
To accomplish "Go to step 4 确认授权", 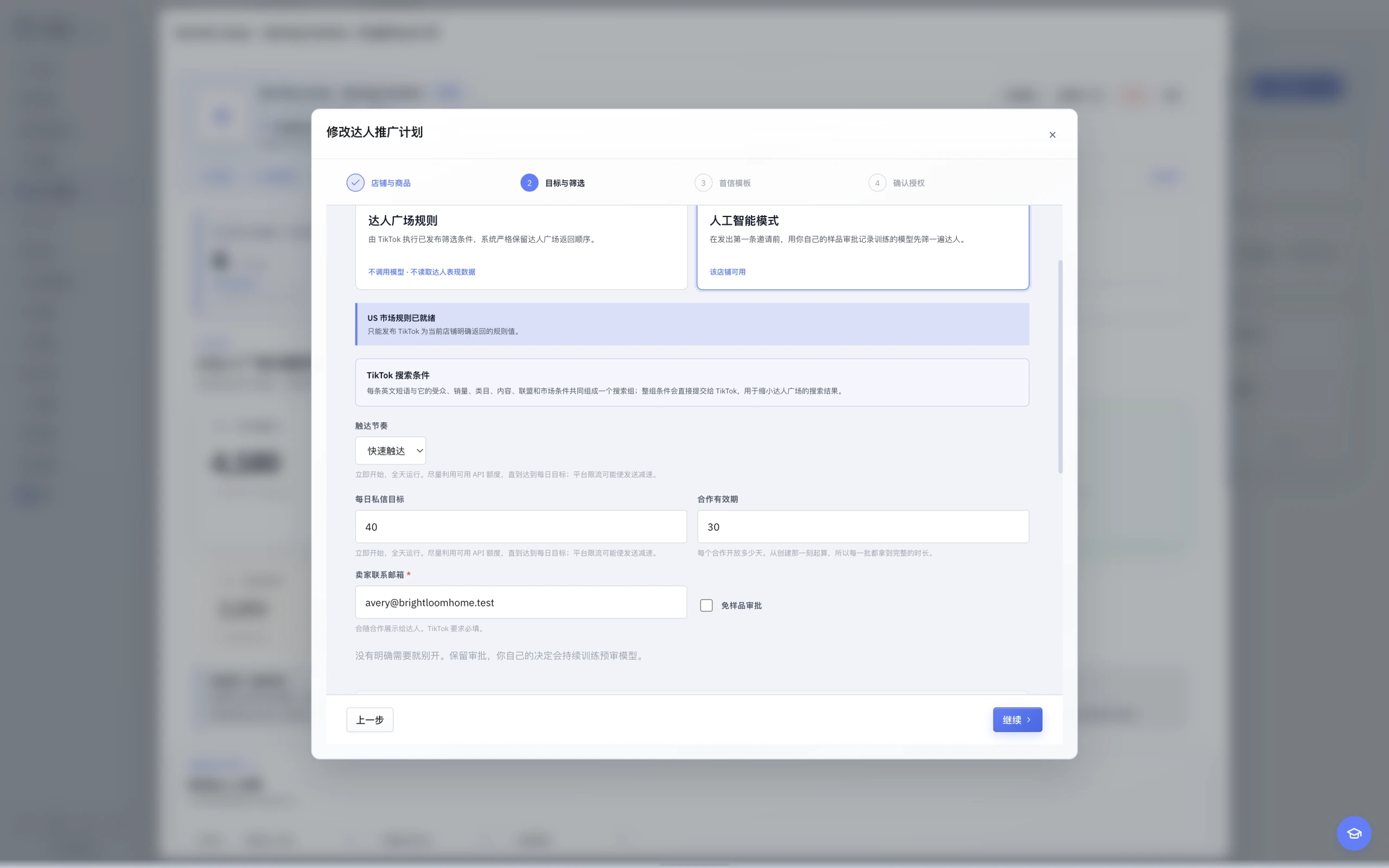I will [x=896, y=183].
